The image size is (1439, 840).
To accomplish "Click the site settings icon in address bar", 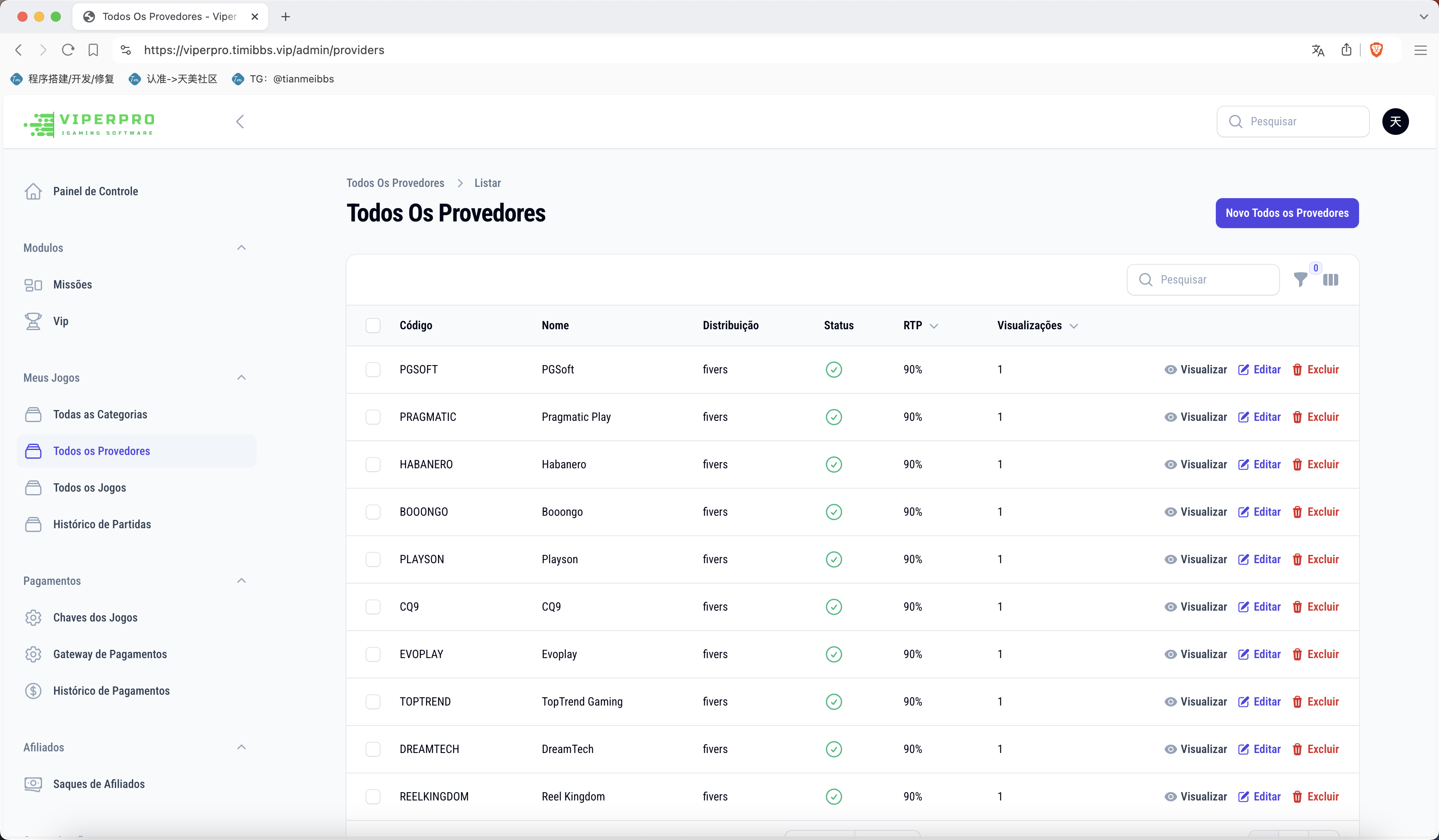I will [126, 50].
